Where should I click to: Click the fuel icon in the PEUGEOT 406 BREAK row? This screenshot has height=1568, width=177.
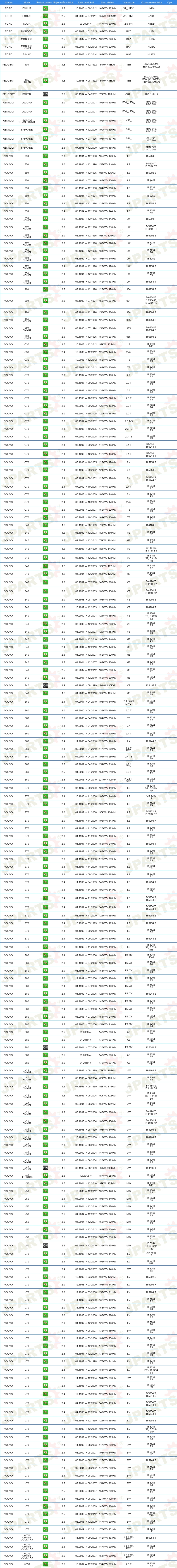(46, 80)
